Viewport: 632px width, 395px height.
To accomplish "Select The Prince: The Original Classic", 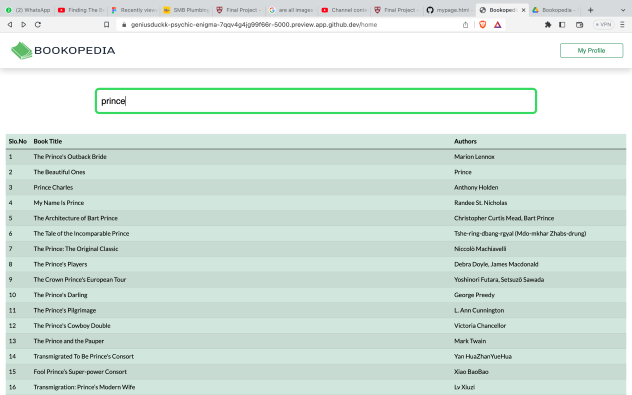I will pyautogui.click(x=76, y=249).
